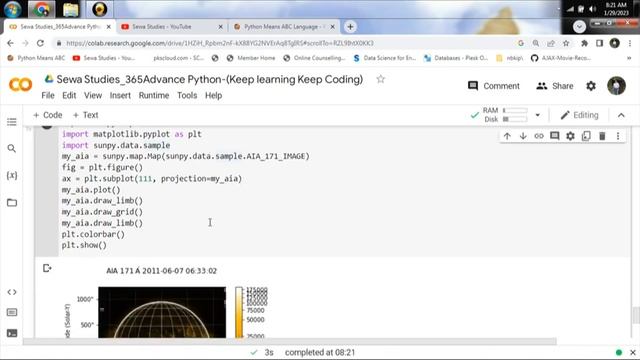
Task: Click the Share button
Action: [554, 86]
